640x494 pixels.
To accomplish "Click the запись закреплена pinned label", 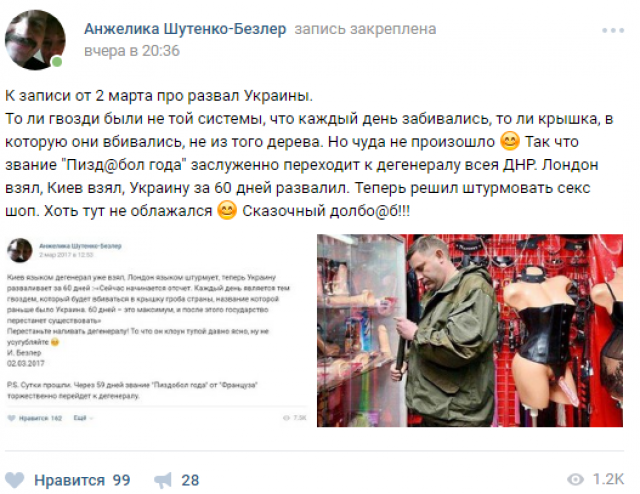I will (365, 29).
